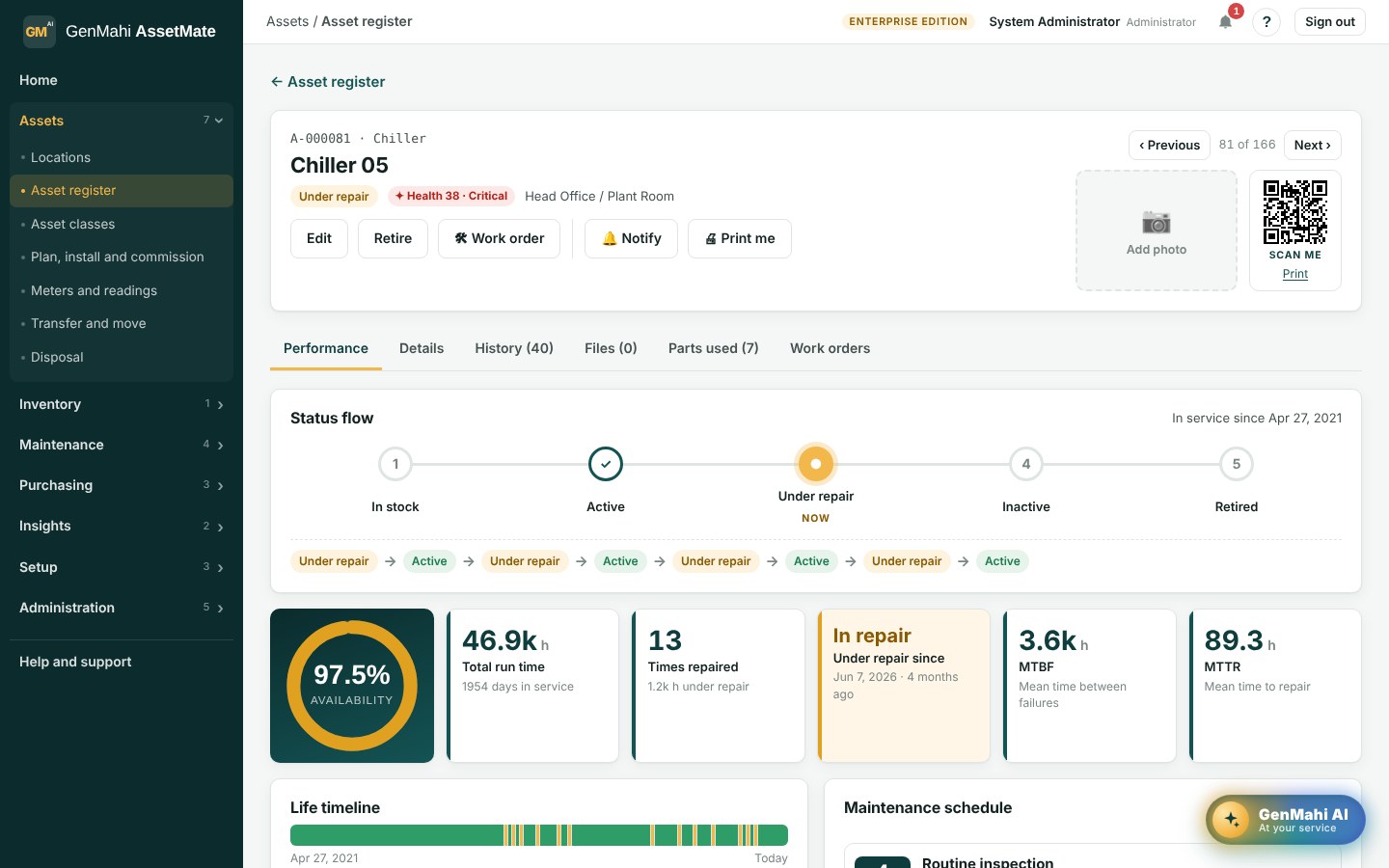Select the Inactive status step
The height and width of the screenshot is (868, 1389).
(1026, 464)
